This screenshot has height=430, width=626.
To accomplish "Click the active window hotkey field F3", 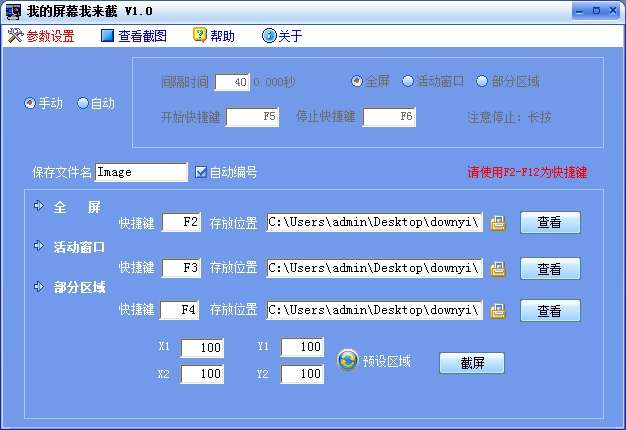I will (181, 268).
